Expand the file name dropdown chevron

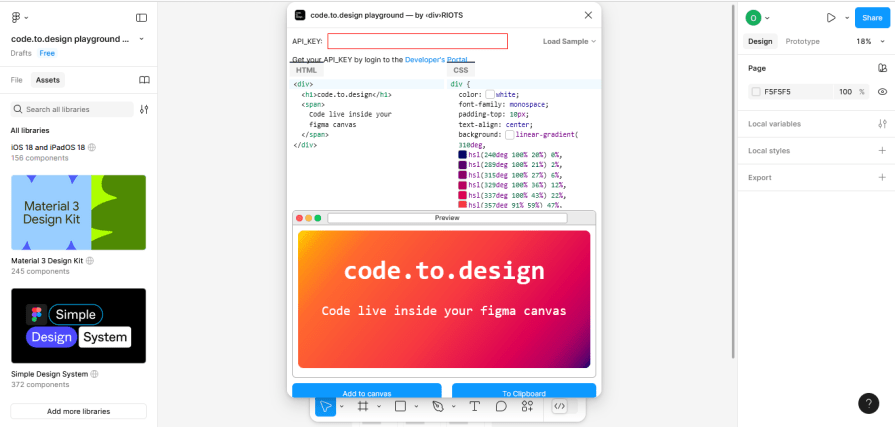pyautogui.click(x=142, y=39)
